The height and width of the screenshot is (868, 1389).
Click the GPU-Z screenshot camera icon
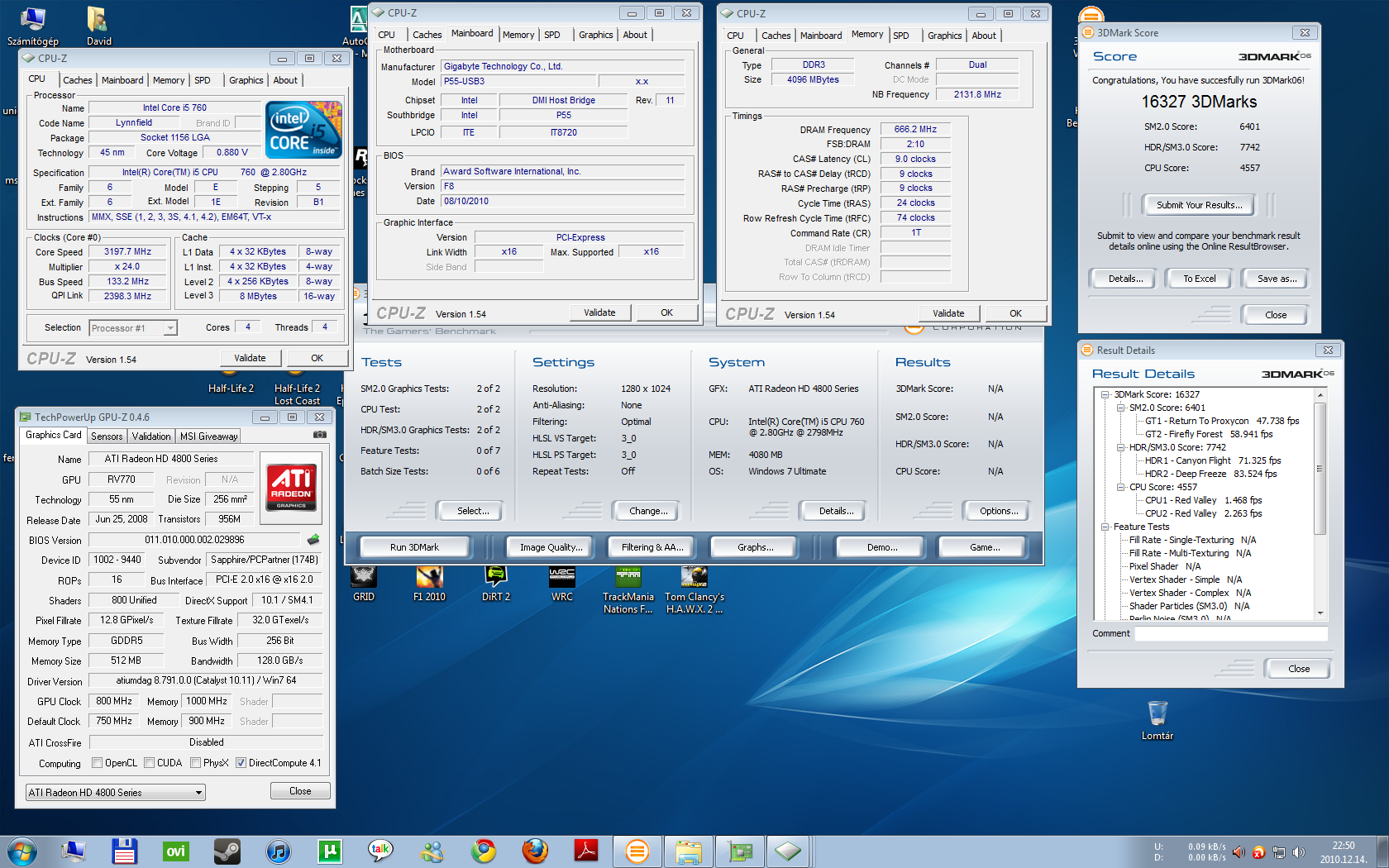coord(320,435)
